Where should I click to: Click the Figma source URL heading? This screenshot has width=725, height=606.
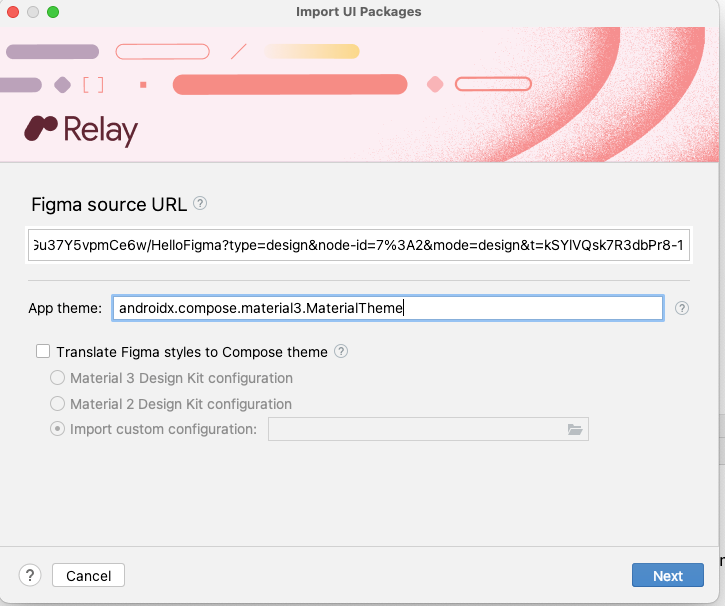[x=109, y=204]
